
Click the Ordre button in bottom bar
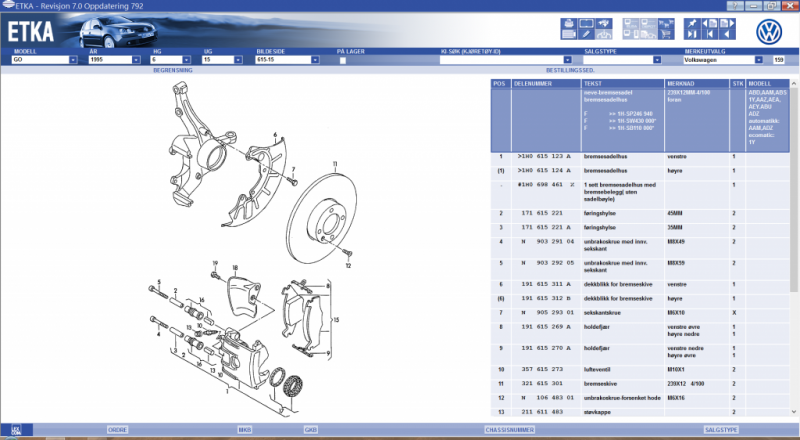(x=118, y=429)
